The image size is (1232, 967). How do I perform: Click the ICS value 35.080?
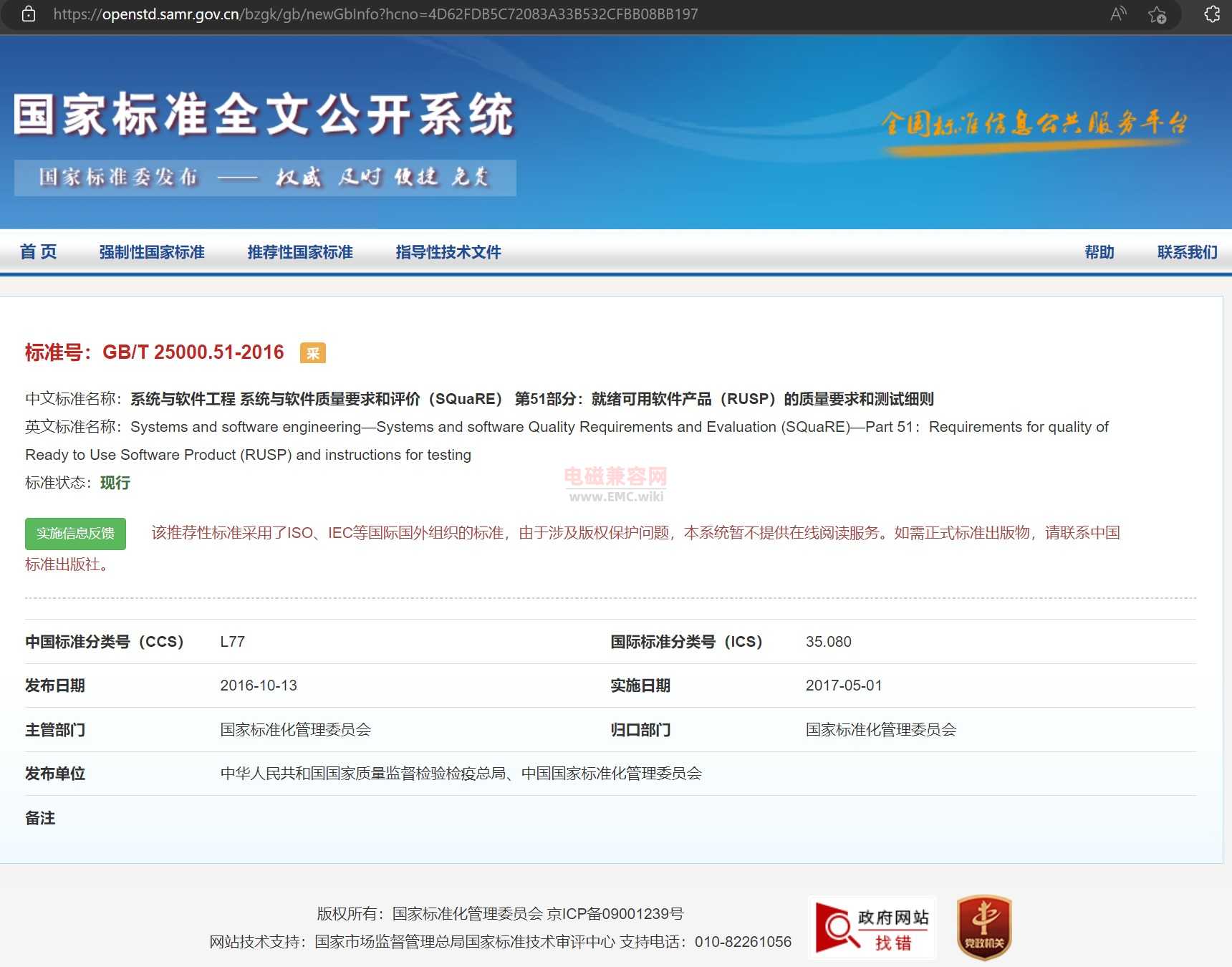(x=829, y=642)
